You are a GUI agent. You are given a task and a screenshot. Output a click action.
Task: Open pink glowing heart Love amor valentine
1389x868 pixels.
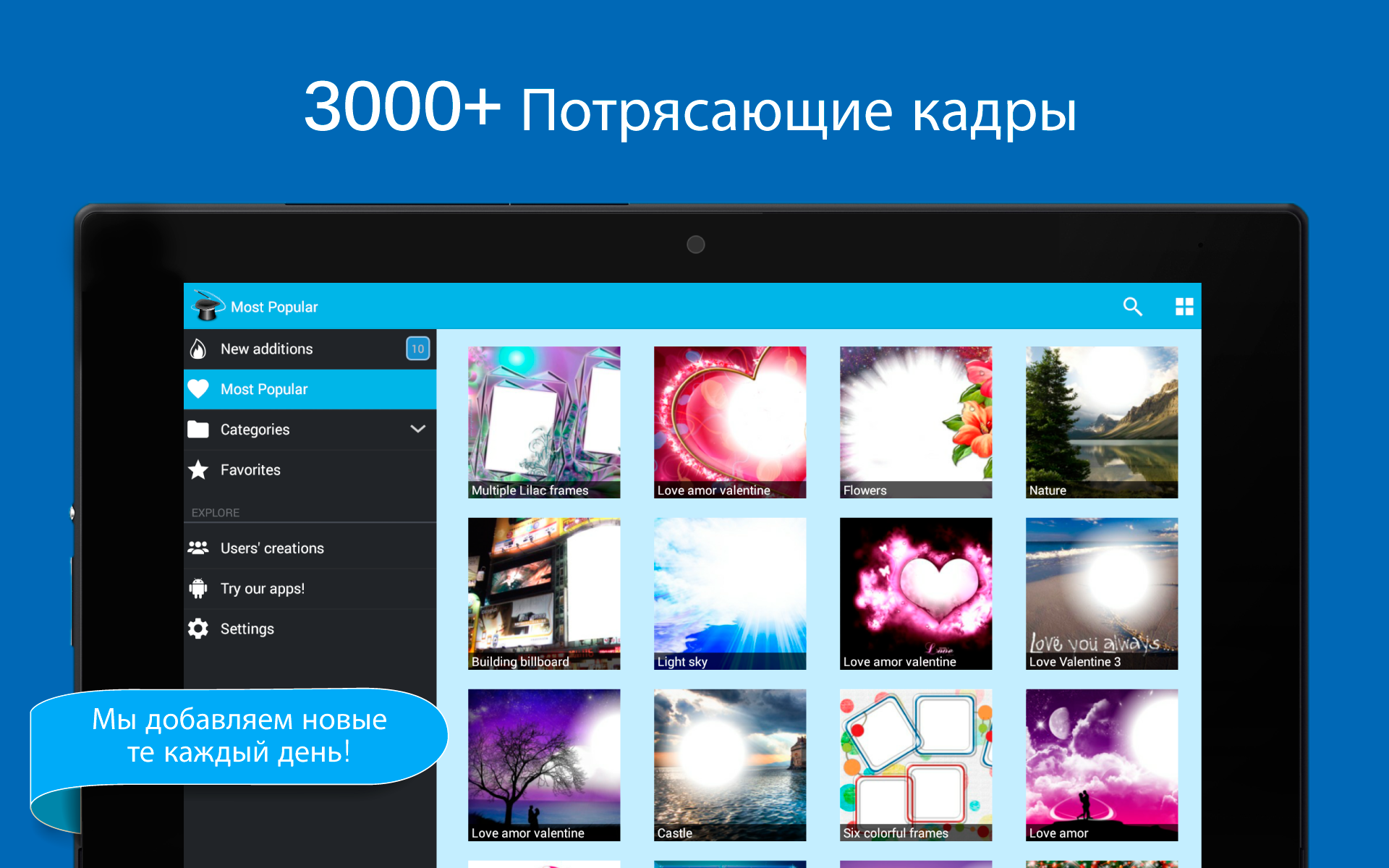916,594
